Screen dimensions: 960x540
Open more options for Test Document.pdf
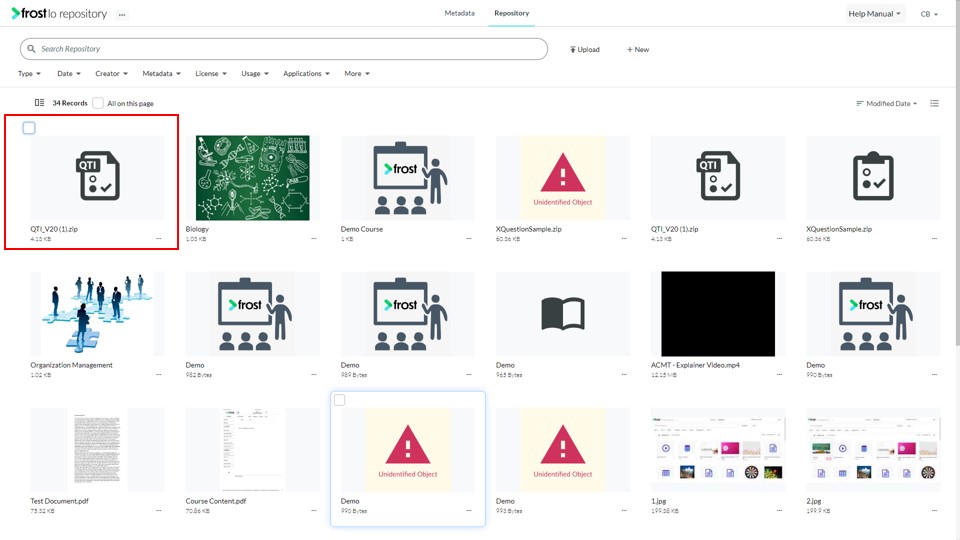(x=159, y=511)
